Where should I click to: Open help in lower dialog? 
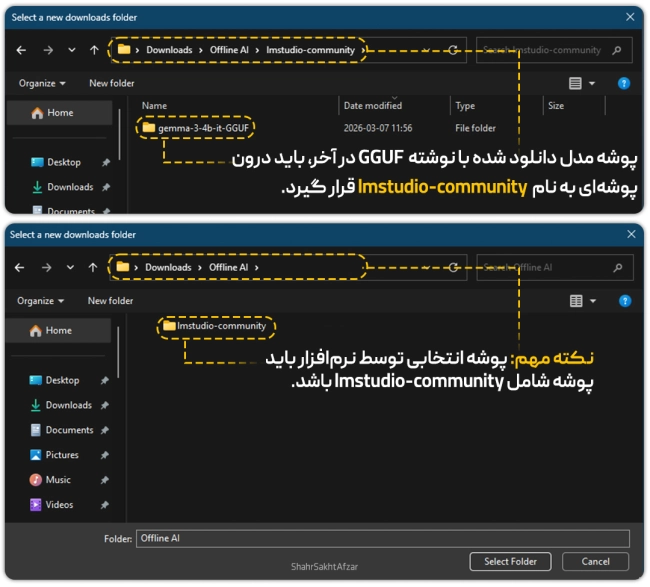point(624,301)
